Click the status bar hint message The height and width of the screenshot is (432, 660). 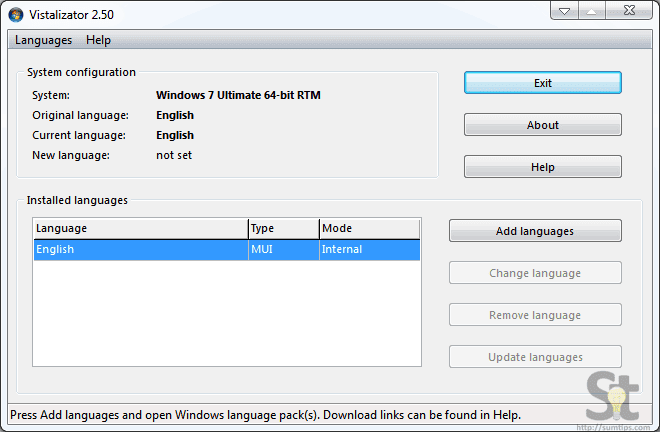pos(266,415)
